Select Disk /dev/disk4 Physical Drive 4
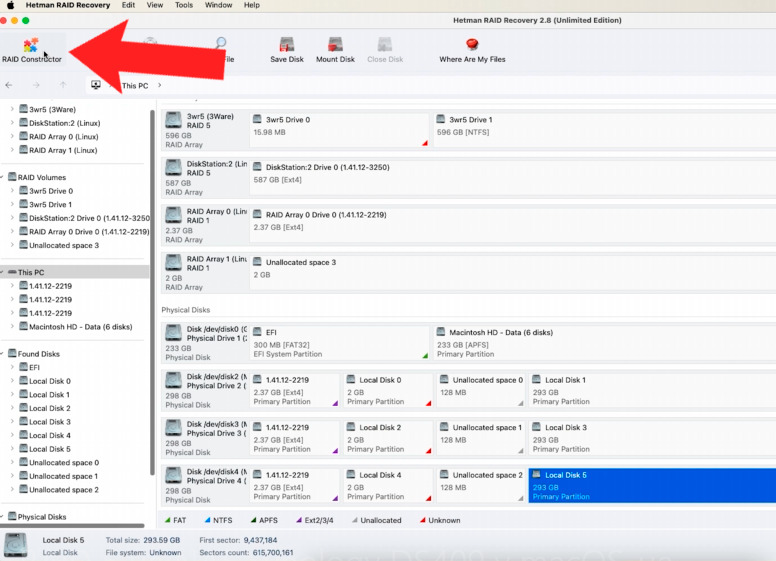The width and height of the screenshot is (776, 561). [x=204, y=485]
